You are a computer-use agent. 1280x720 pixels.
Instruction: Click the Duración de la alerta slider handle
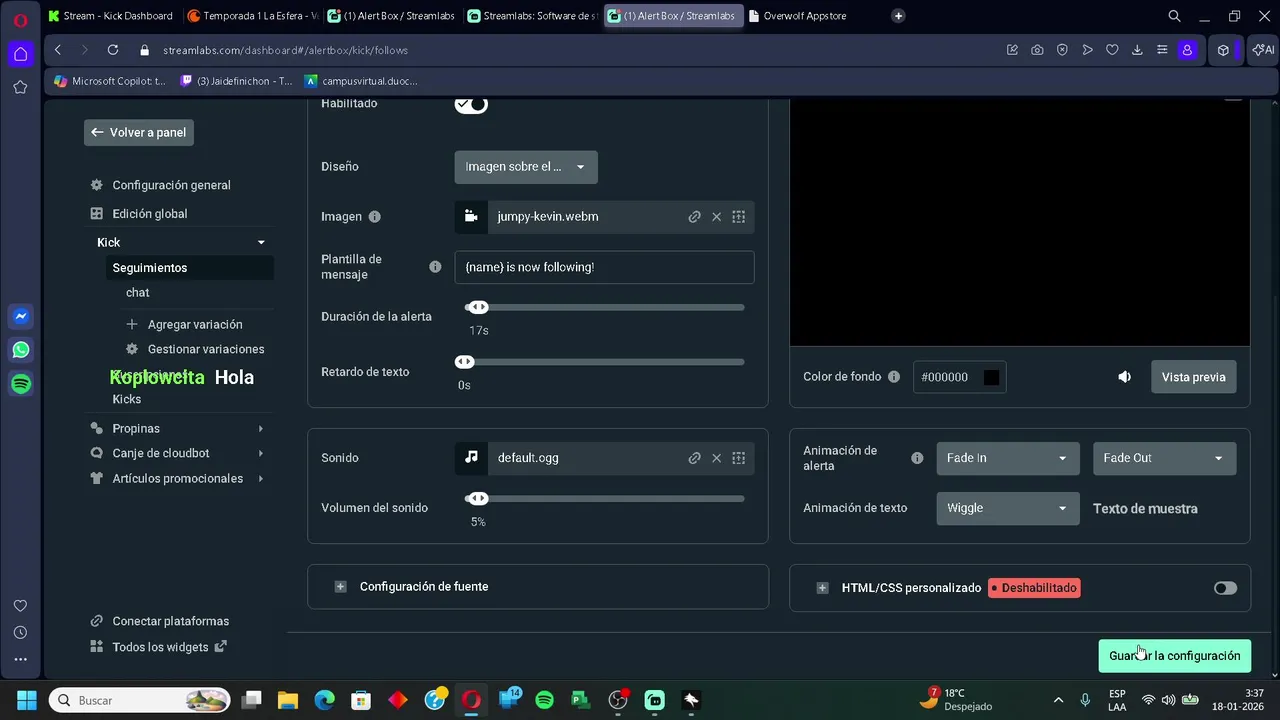478,307
